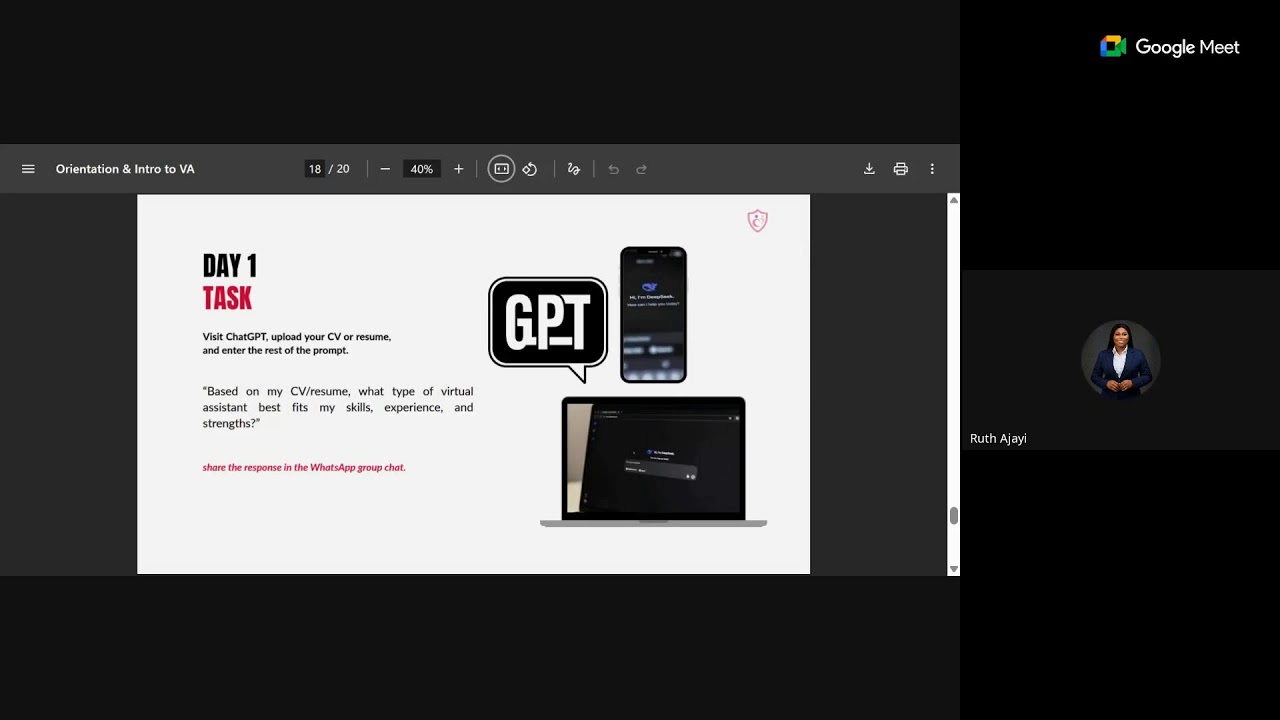Viewport: 1280px width, 720px height.
Task: Click the page number field showing 18
Action: (x=315, y=169)
